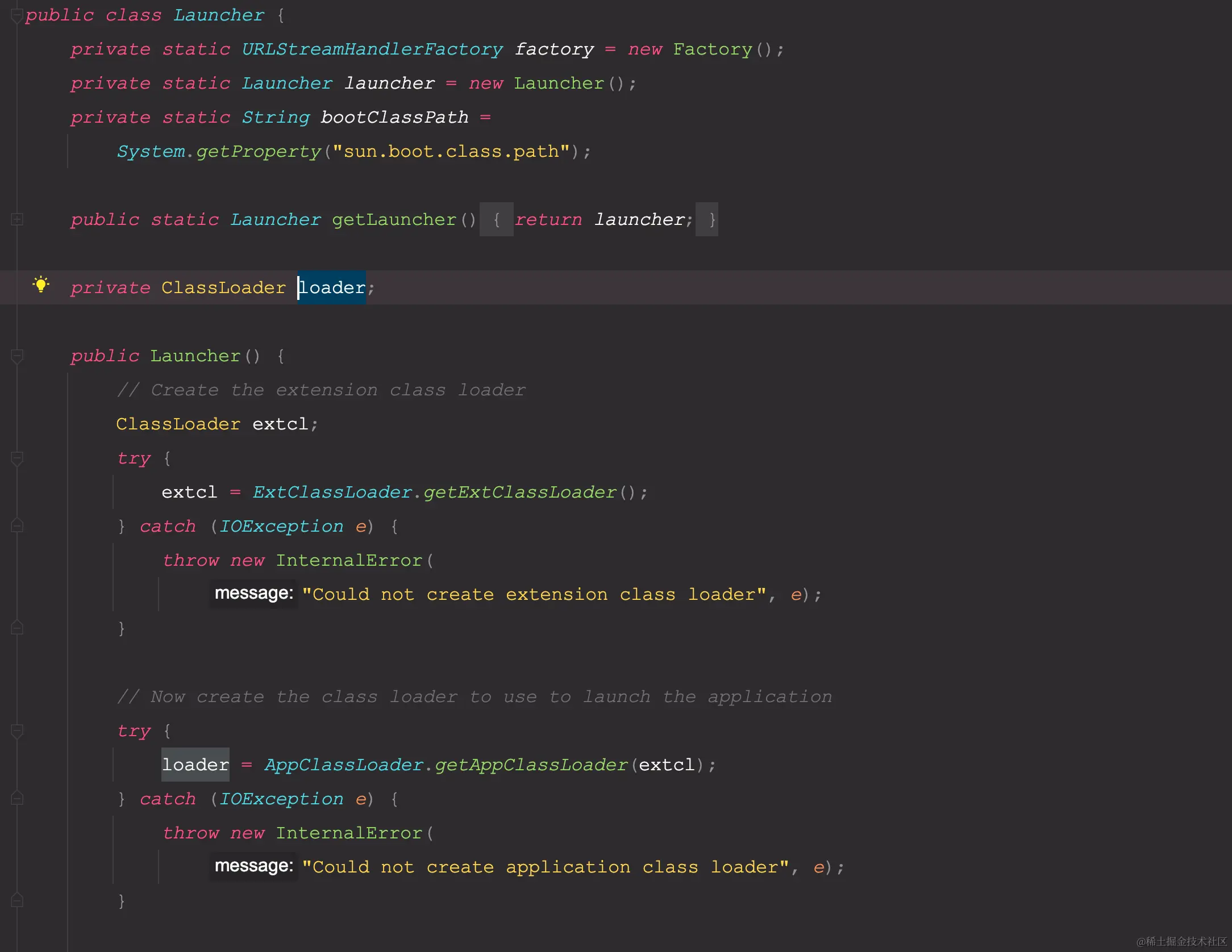Click message hint before application loader string
Viewport: 1232px width, 952px height.
[253, 866]
